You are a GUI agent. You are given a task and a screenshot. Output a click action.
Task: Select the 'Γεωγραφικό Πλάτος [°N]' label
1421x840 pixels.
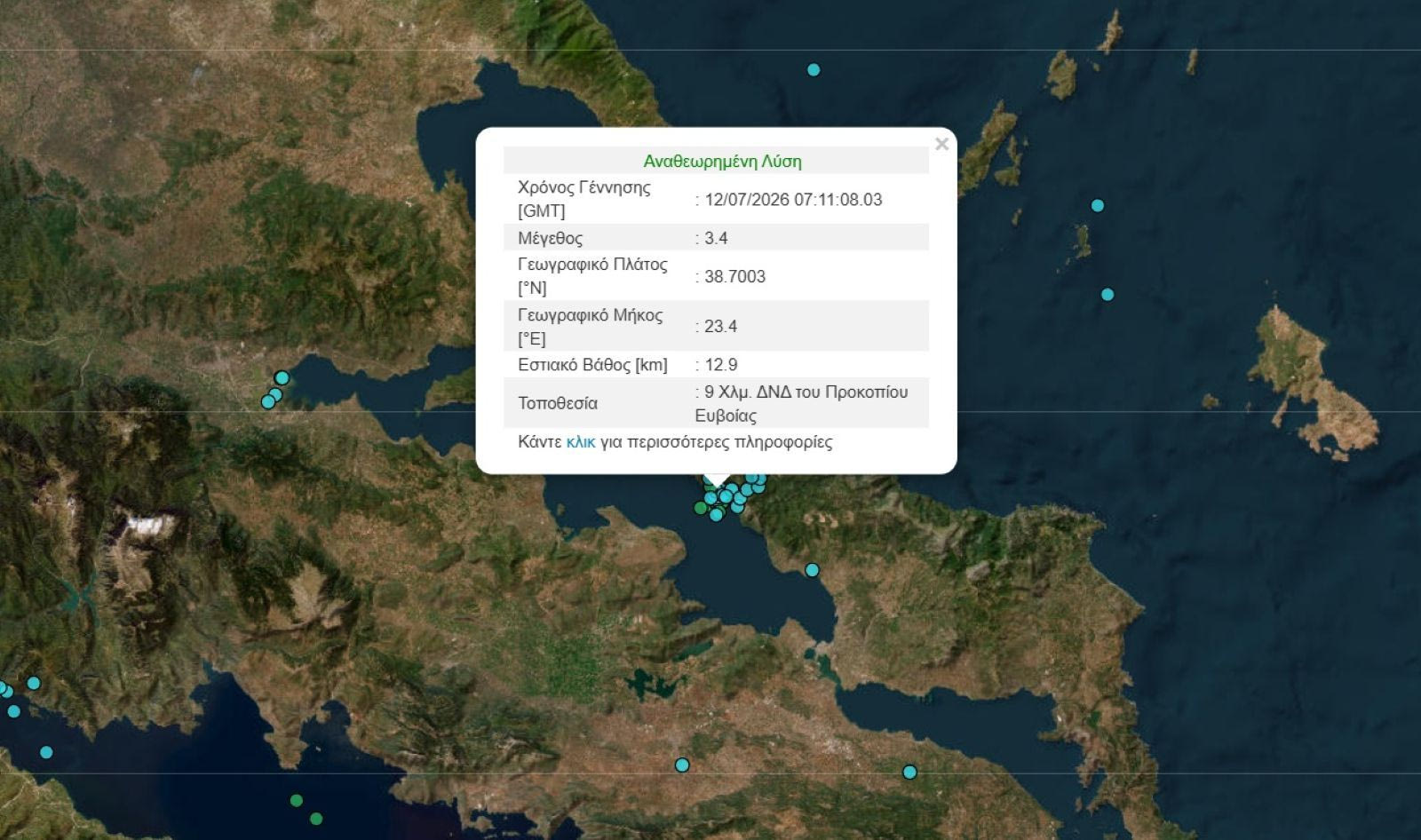tap(592, 276)
